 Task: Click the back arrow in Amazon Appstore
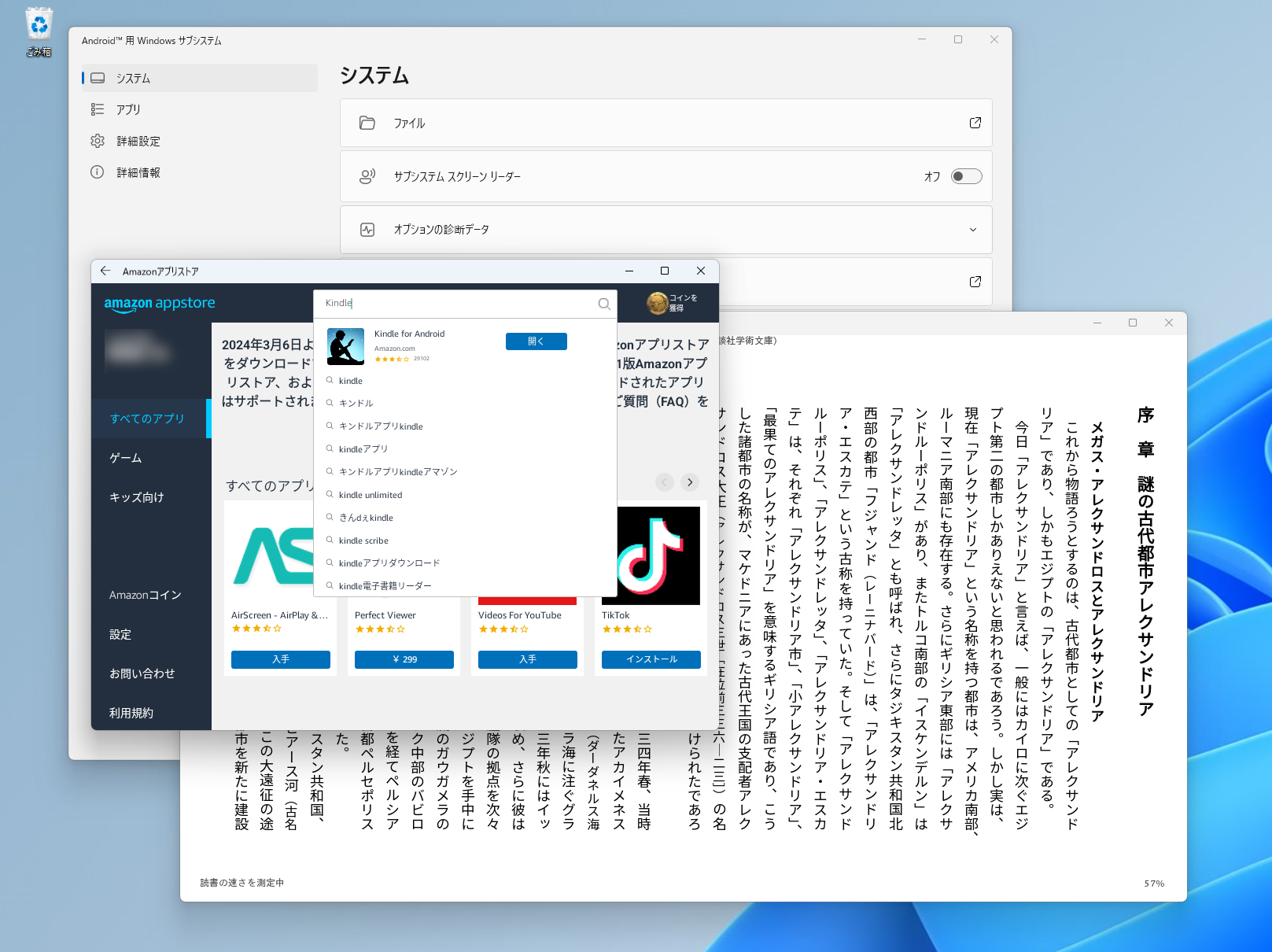click(106, 271)
